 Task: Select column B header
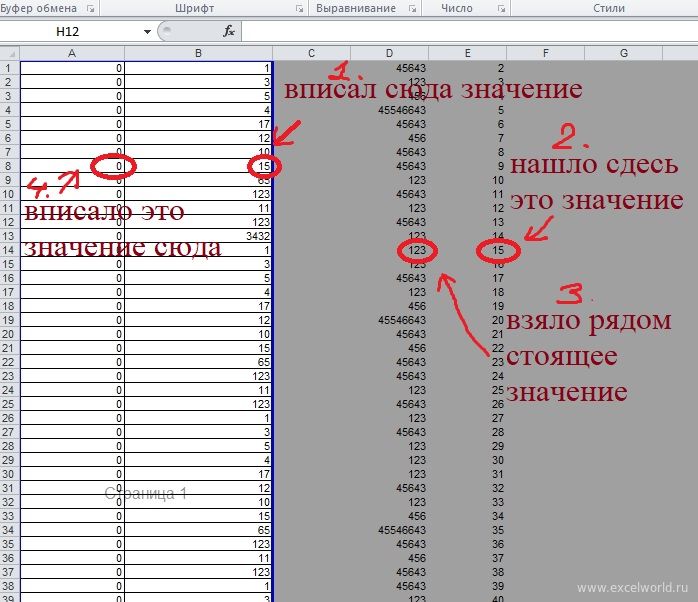click(x=199, y=53)
